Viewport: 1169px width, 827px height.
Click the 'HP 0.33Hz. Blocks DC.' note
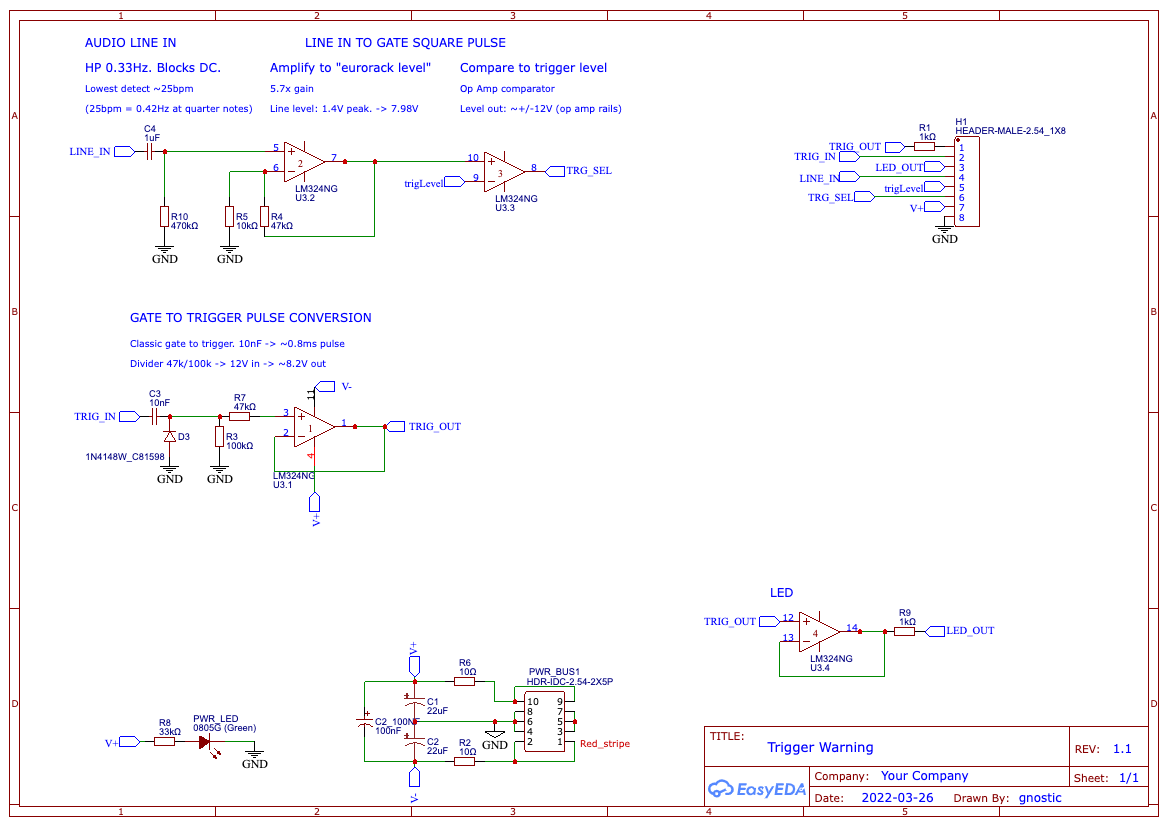point(153,68)
